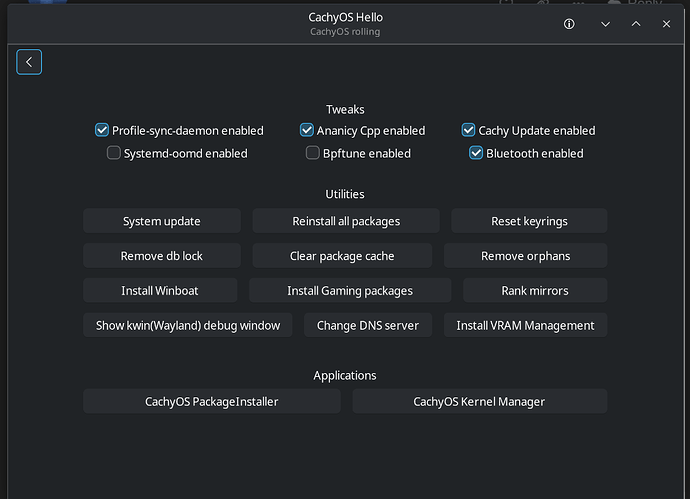Open CachyOS Kernel Manager
The width and height of the screenshot is (690, 499).
click(480, 401)
